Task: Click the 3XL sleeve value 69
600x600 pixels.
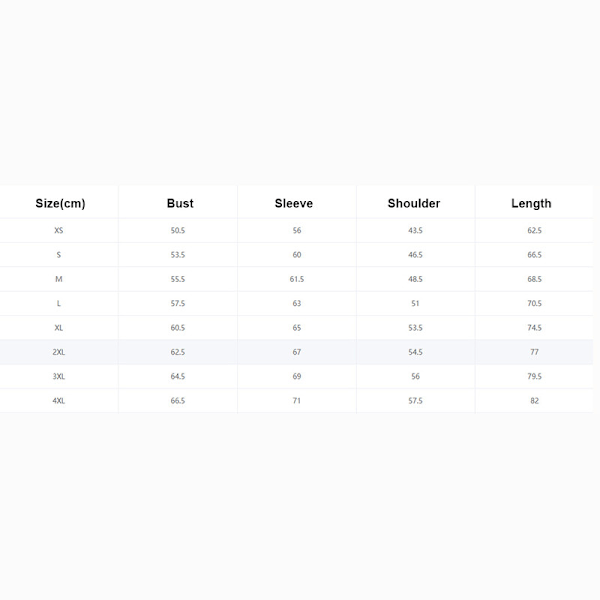Action: 296,376
